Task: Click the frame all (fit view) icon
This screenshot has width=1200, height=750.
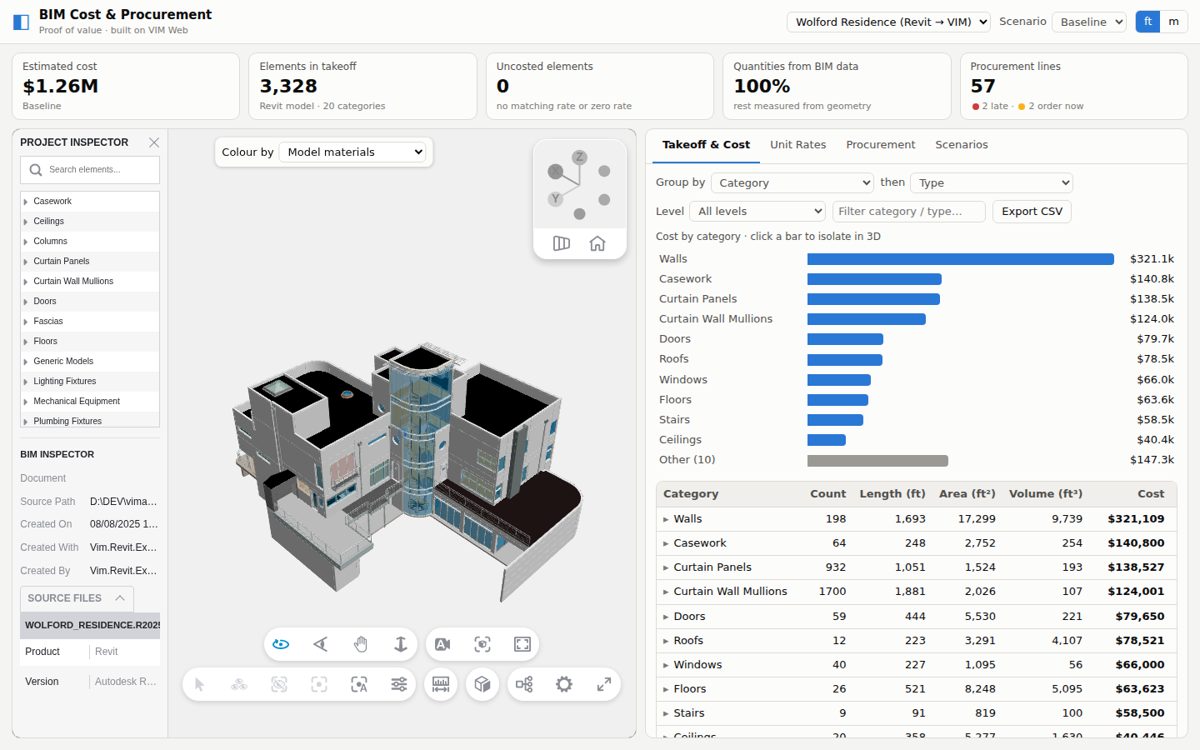Action: click(x=522, y=644)
